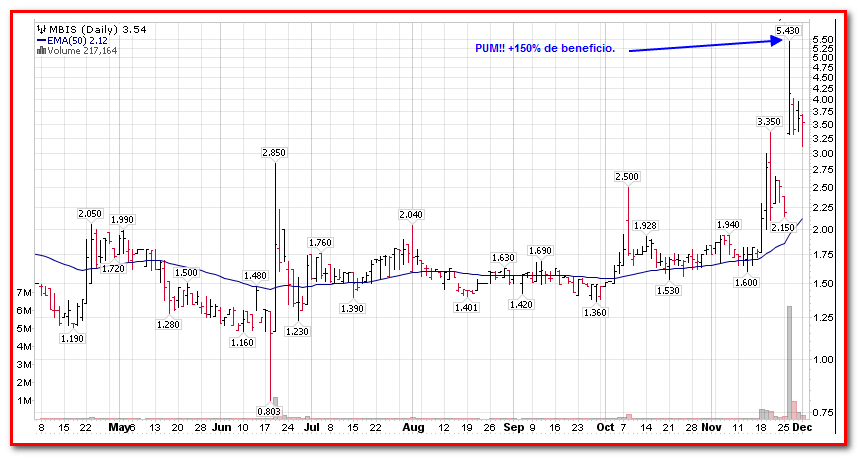Click the volume bars legend icon
The image size is (858, 457).
[42, 51]
